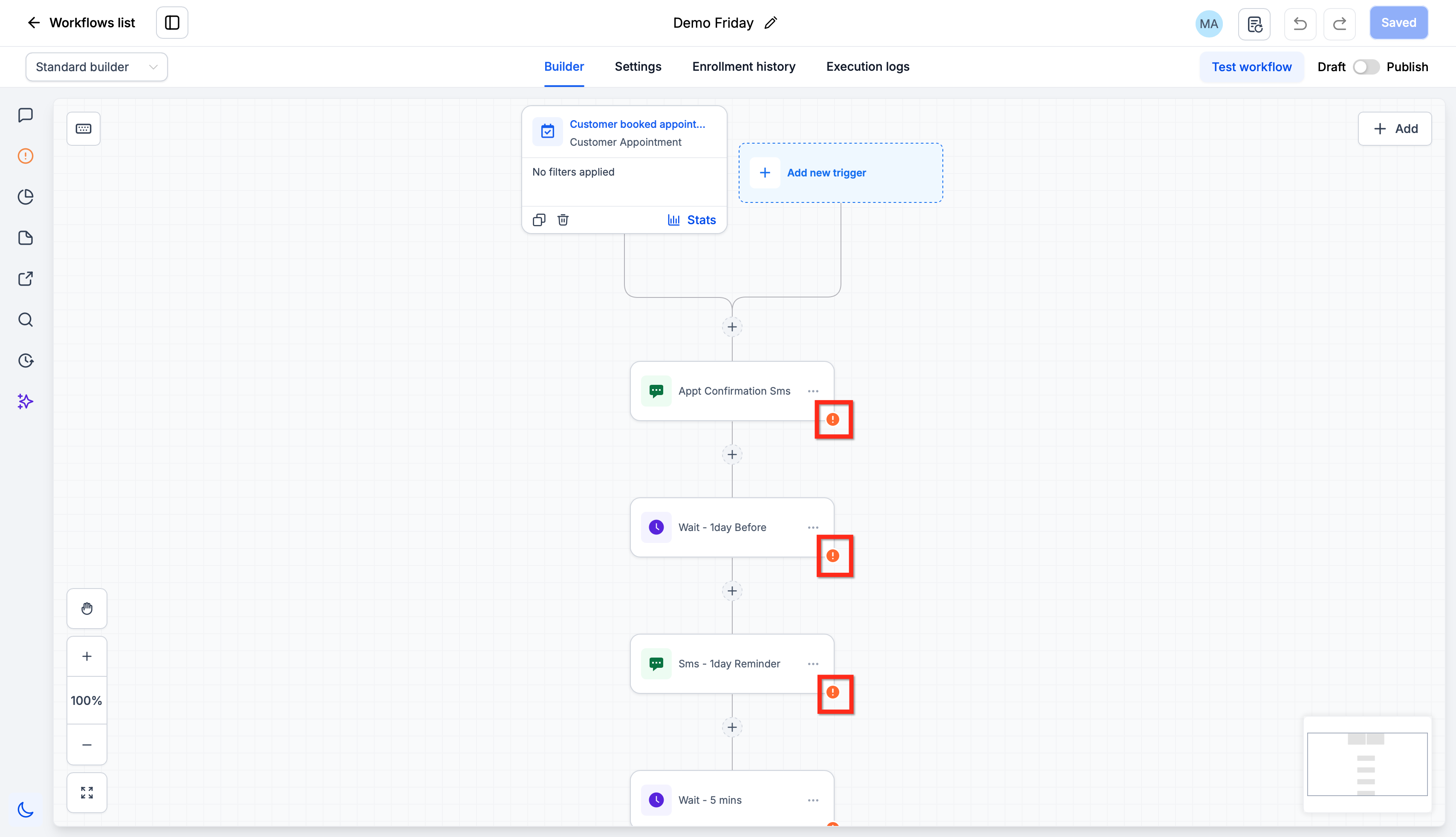
Task: Open the document sidebar icon
Action: pyautogui.click(x=25, y=238)
